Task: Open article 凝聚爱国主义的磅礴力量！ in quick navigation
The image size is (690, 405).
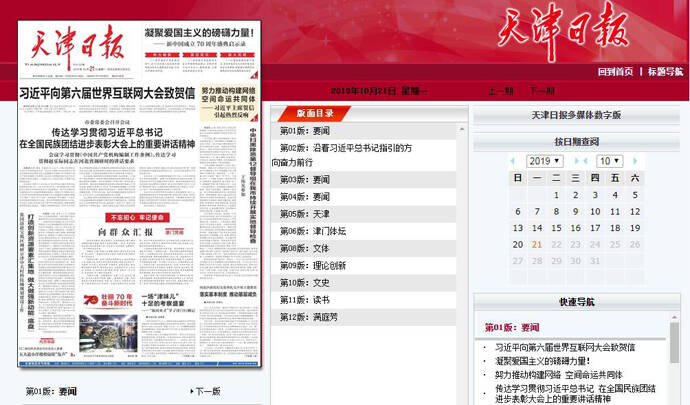Action: tap(542, 361)
